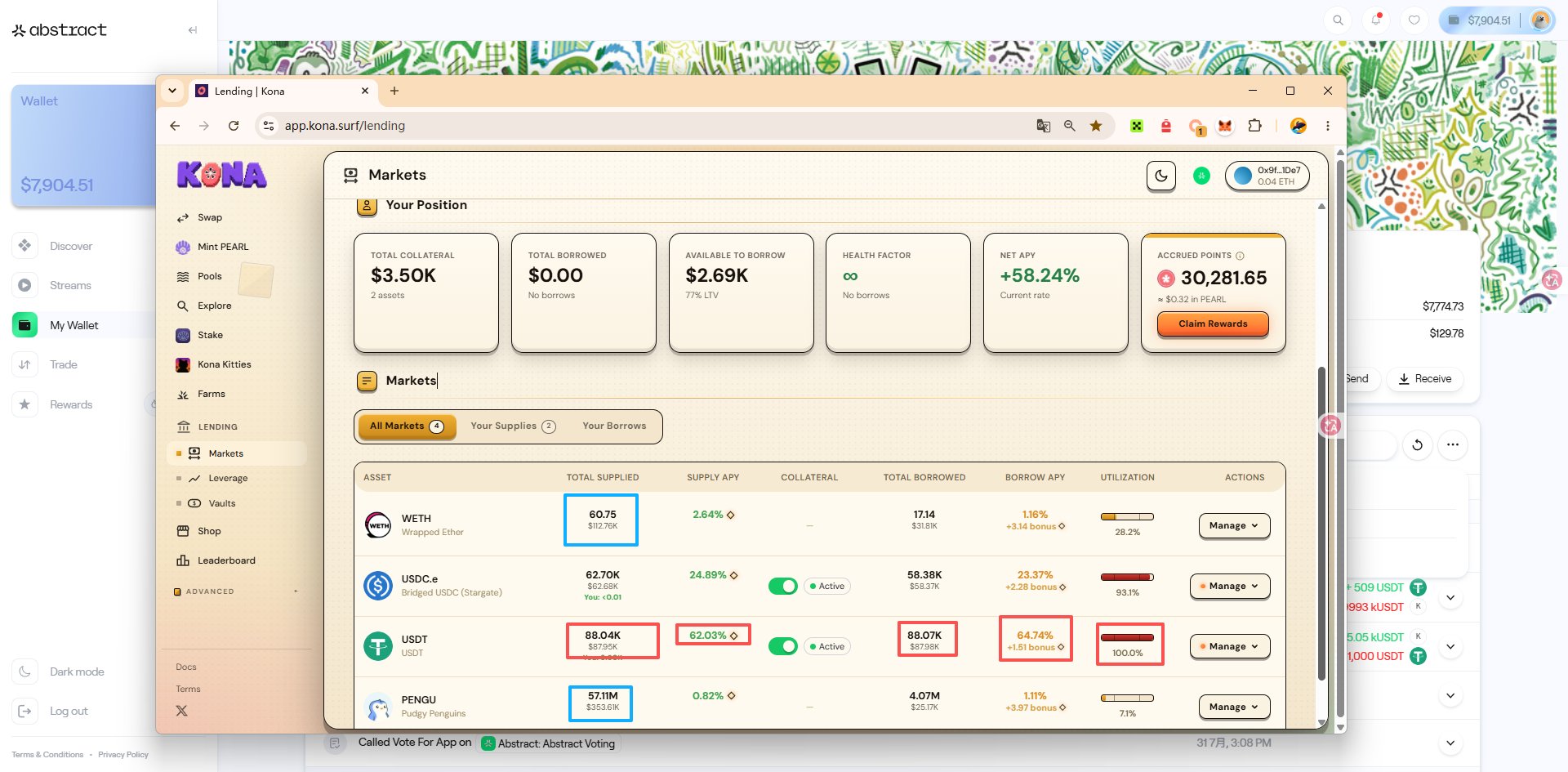Open the Docs link in Kona sidebar

pos(186,667)
